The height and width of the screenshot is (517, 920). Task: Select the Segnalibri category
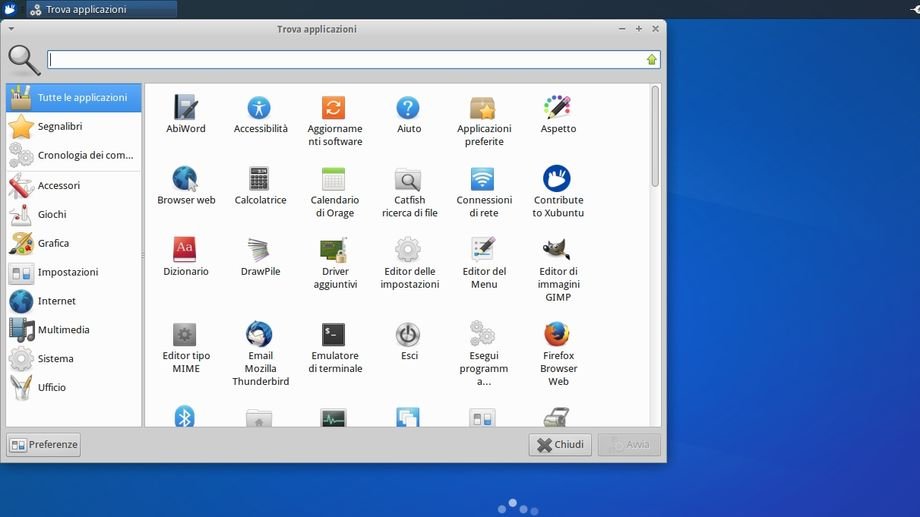click(60, 127)
